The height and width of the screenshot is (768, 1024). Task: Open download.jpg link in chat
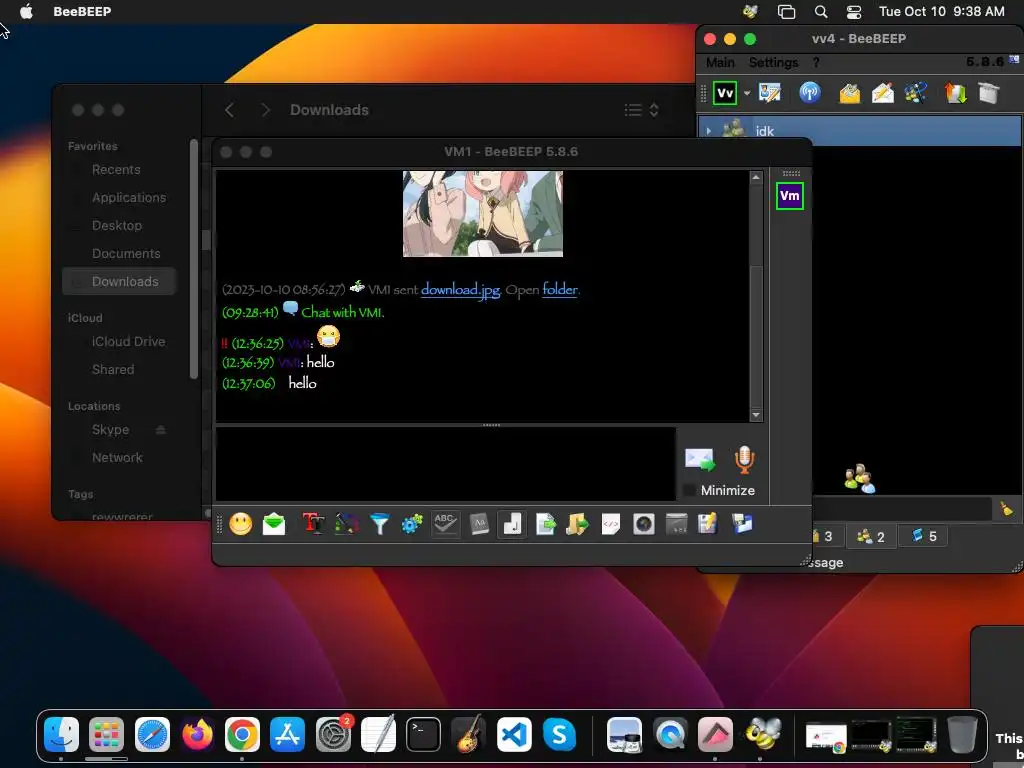(x=460, y=289)
